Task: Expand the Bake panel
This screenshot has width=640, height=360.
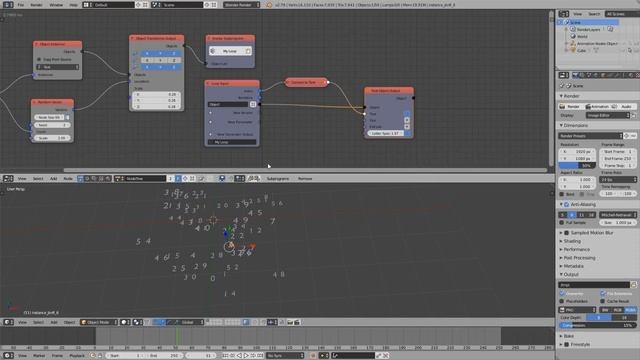Action: click(568, 336)
